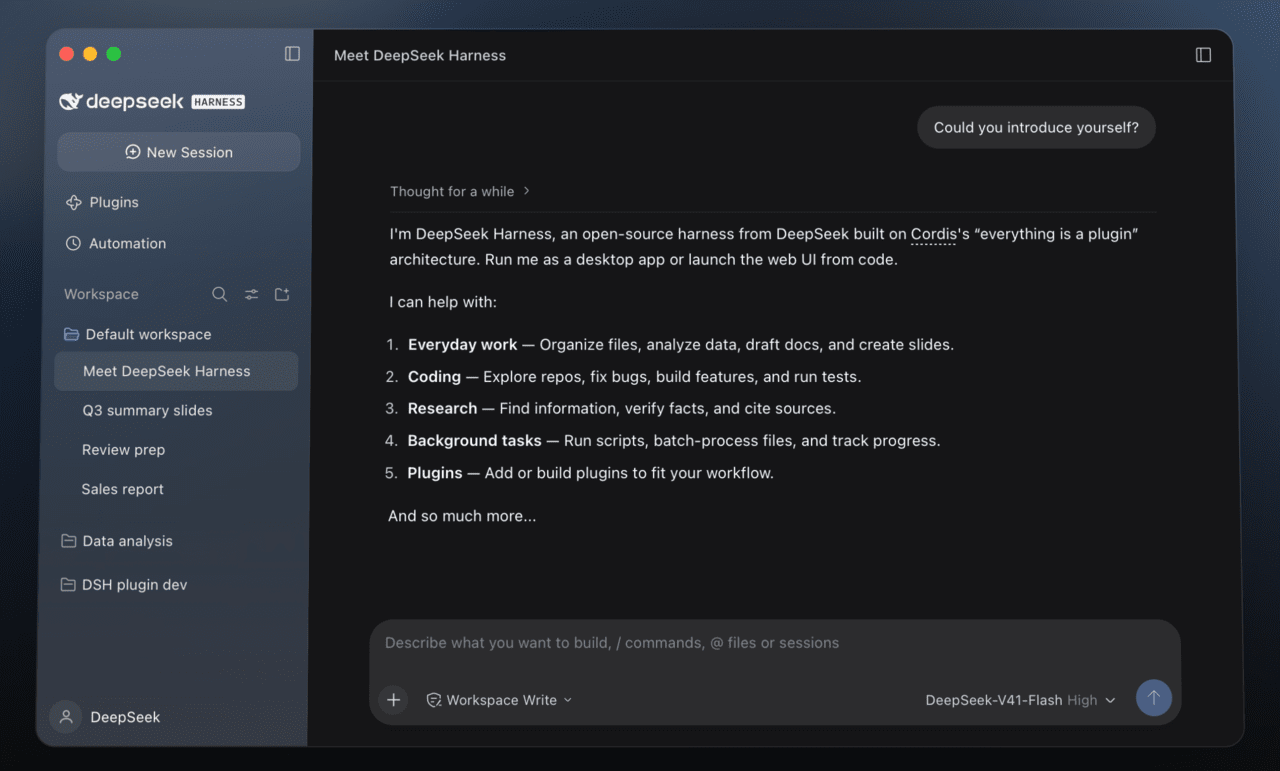Open the DeepSeek user profile

tap(108, 717)
